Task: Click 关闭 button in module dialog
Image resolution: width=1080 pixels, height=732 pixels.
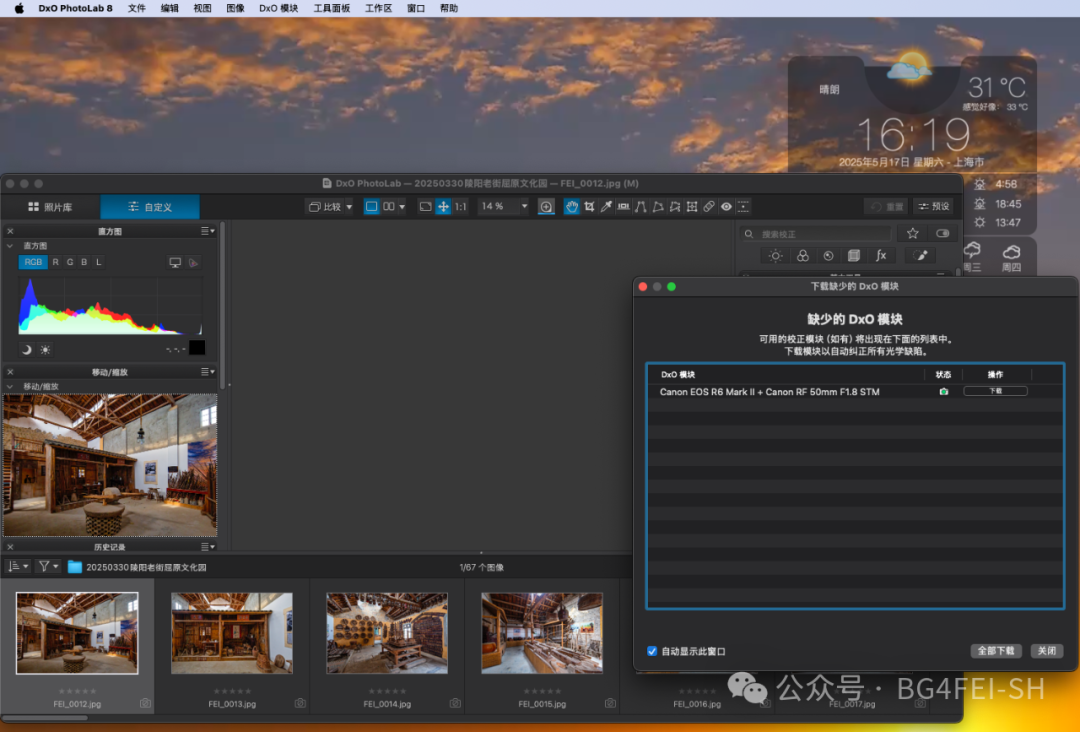Action: point(1046,651)
